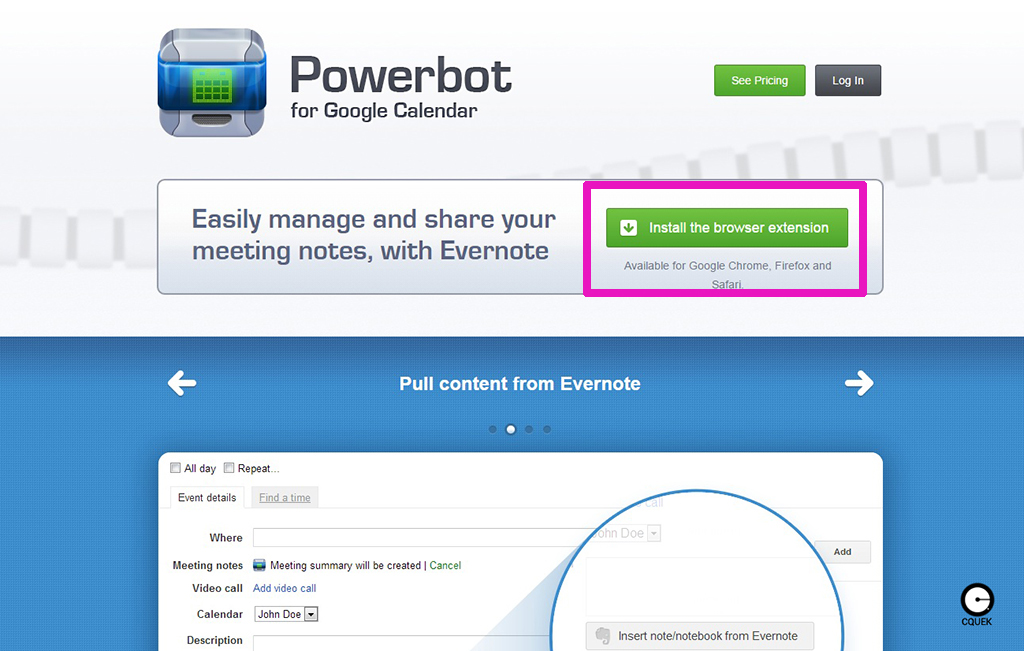The image size is (1024, 651).
Task: Click download arrow icon on install button
Action: (x=628, y=228)
